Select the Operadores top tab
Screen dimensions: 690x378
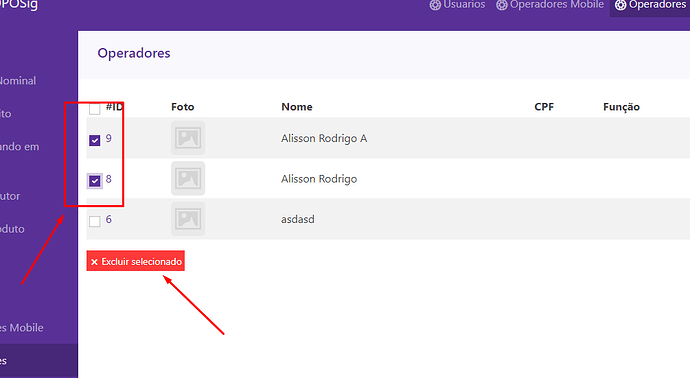tap(650, 6)
